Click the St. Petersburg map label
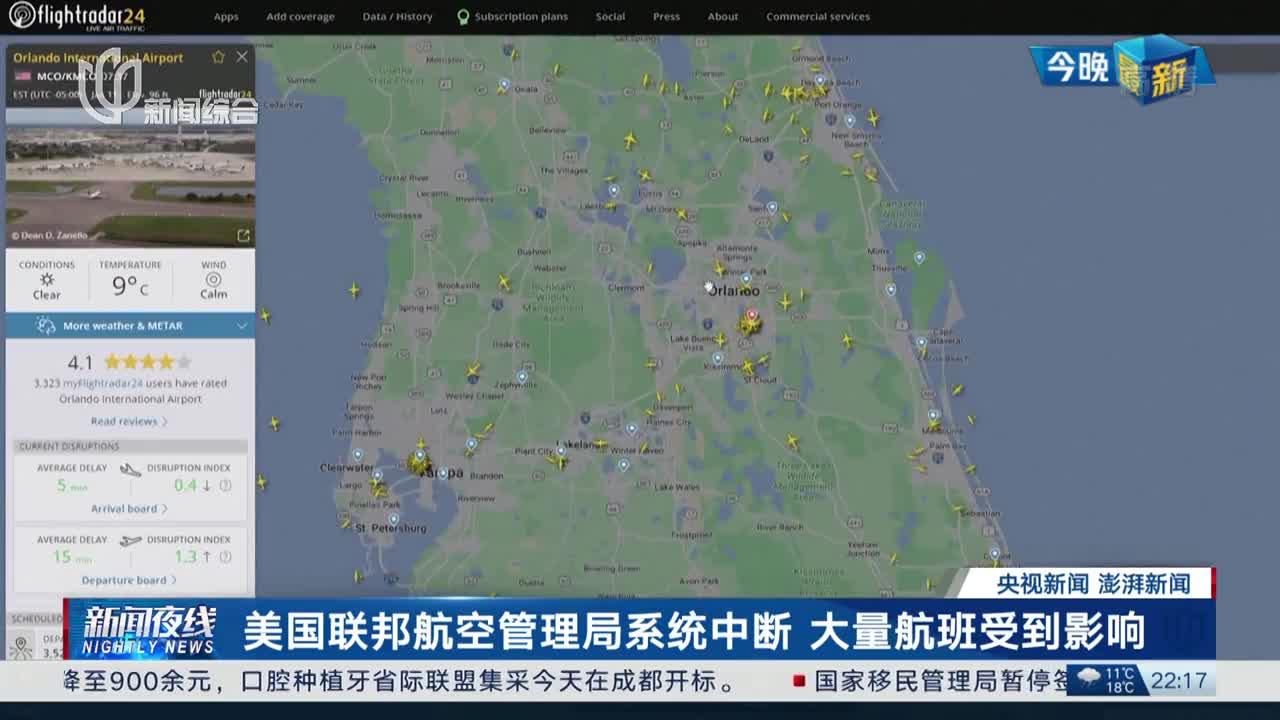 tap(391, 528)
